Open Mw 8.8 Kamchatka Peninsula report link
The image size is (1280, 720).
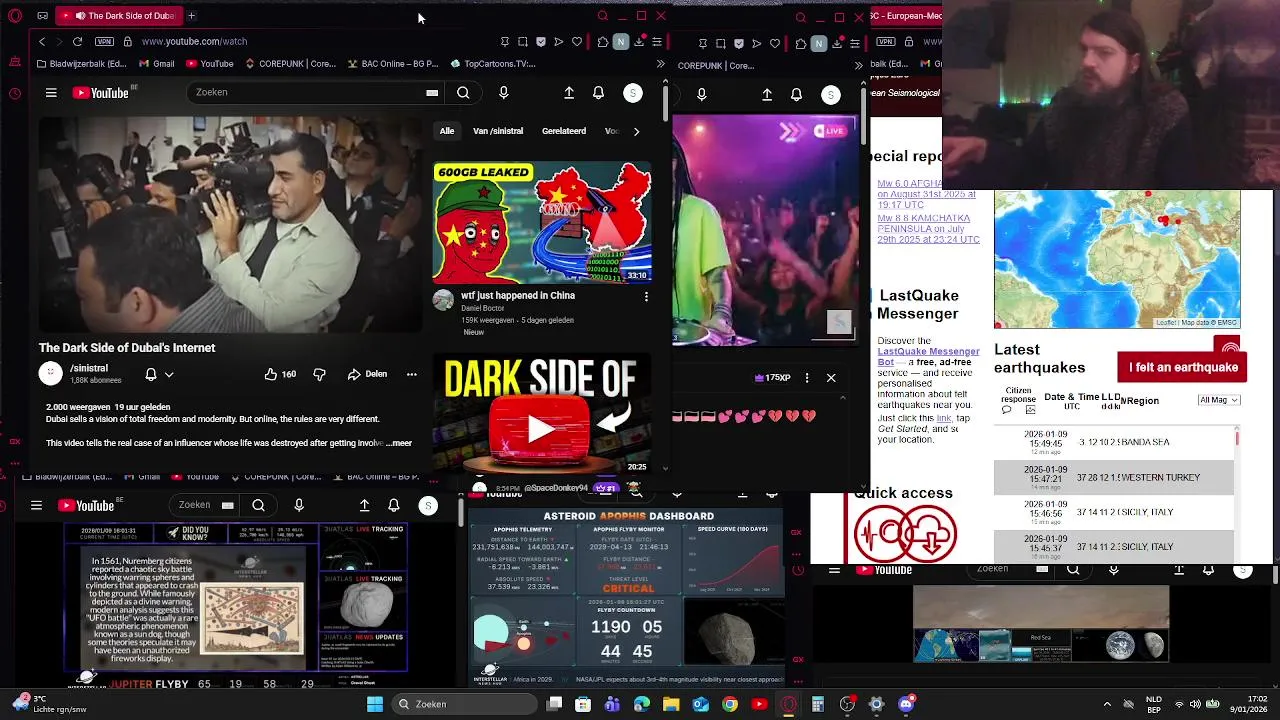[928, 229]
